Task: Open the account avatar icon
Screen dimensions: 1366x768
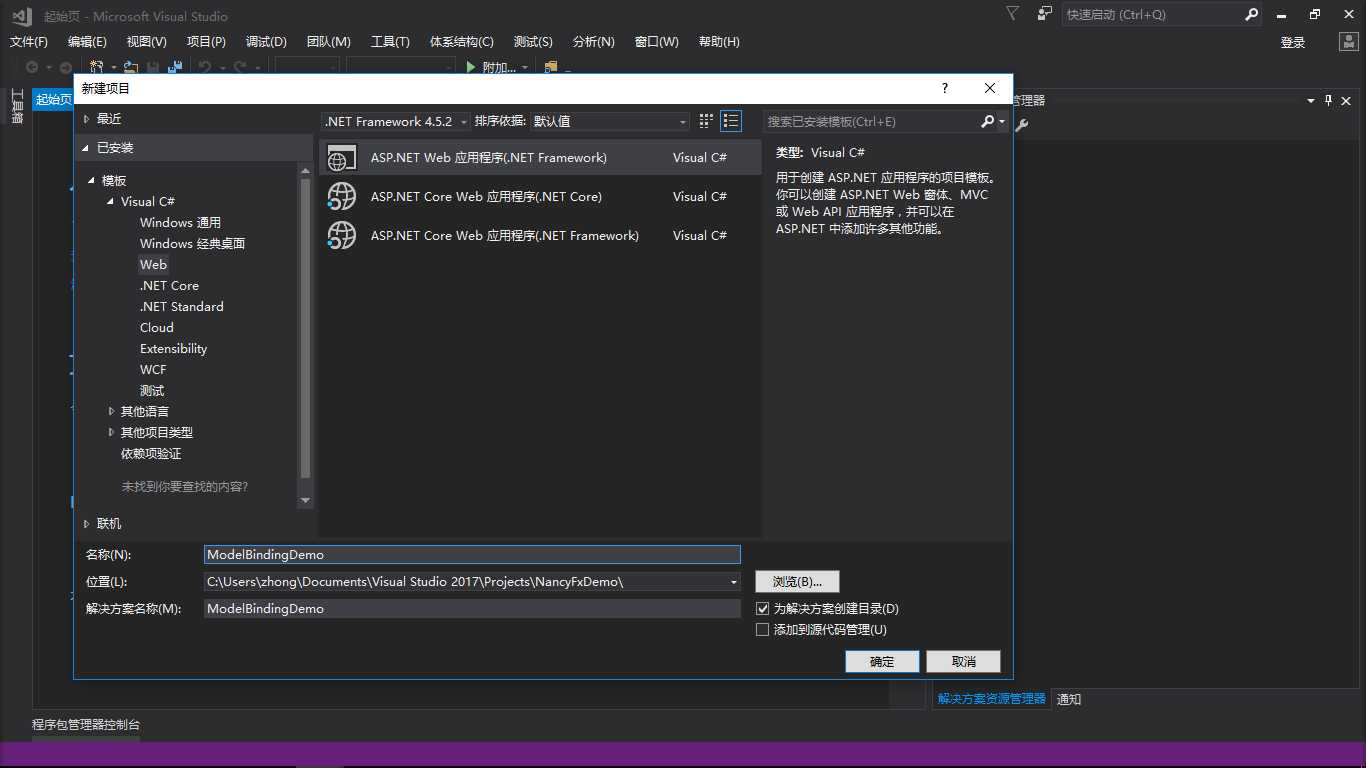Action: [x=1349, y=42]
